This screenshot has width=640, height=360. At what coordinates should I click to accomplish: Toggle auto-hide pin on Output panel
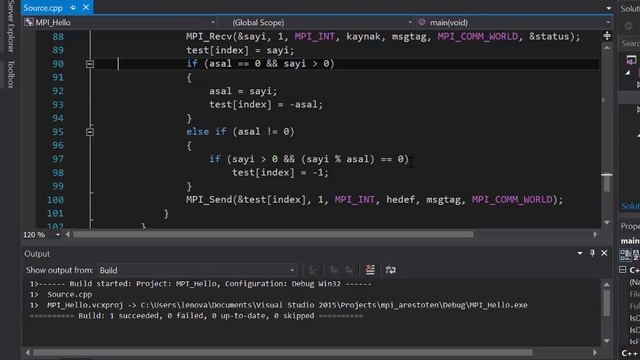[592, 253]
